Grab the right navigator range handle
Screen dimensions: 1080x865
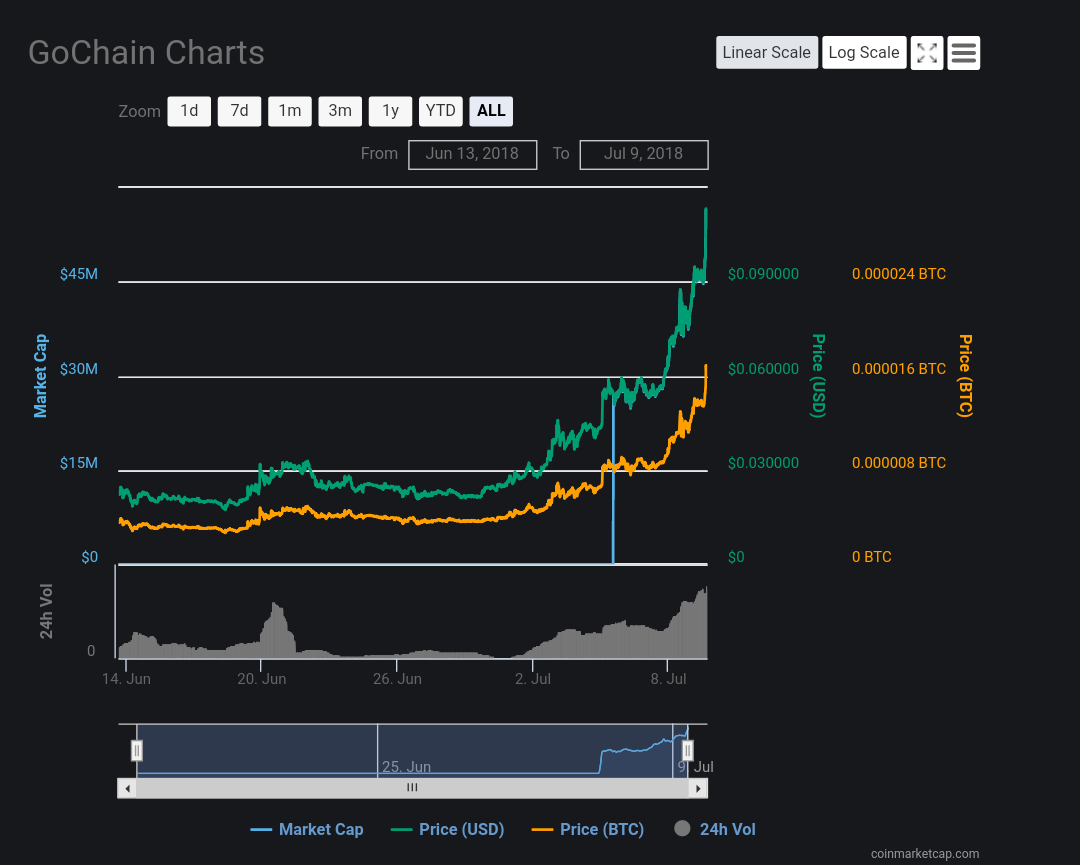(687, 751)
